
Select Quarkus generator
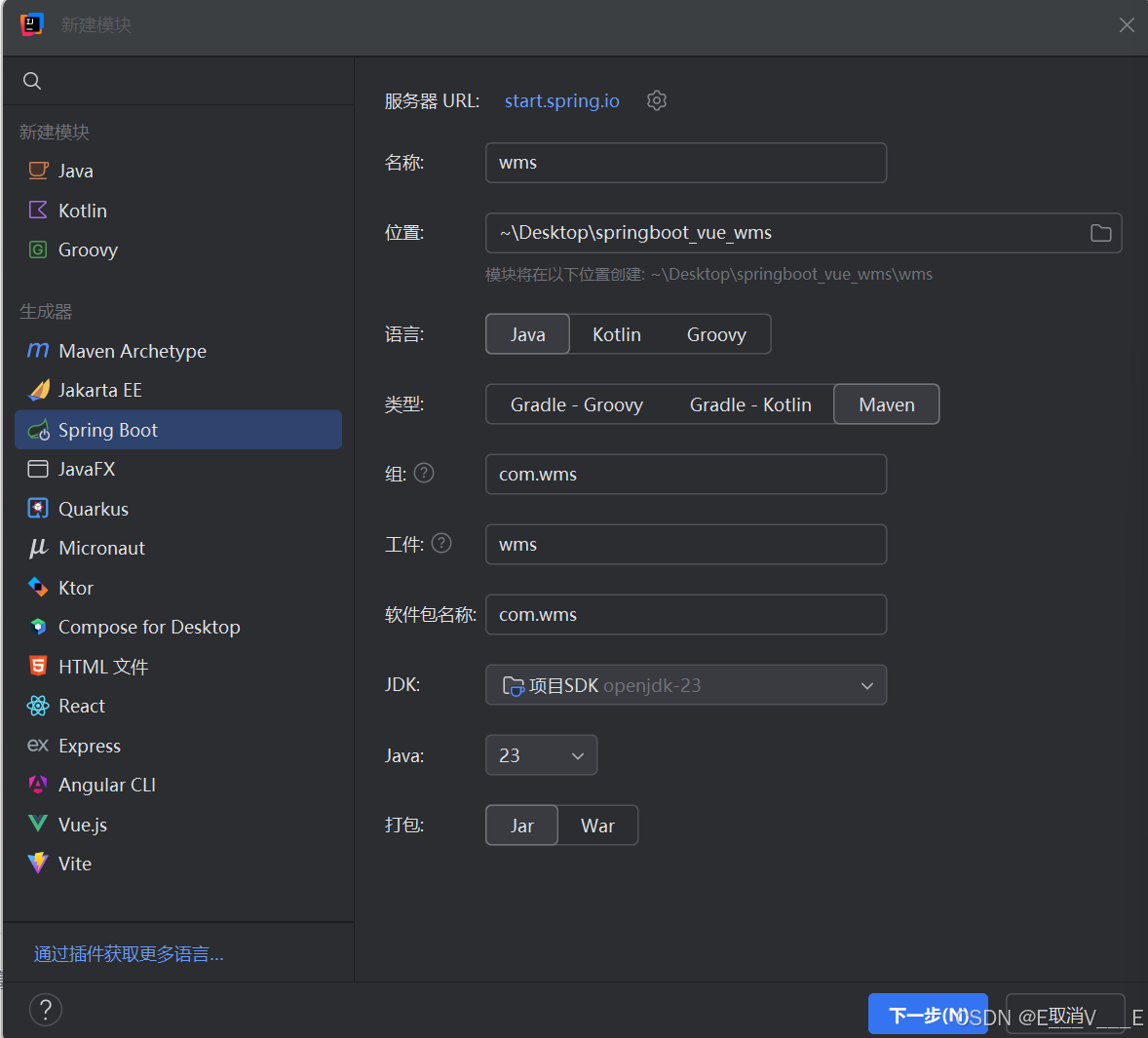coord(178,509)
